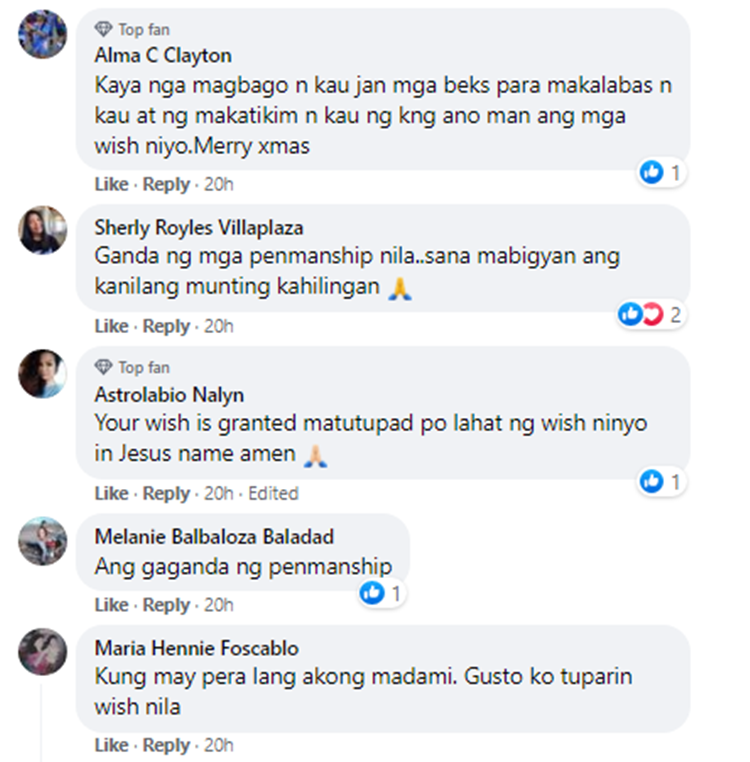Image resolution: width=750 pixels, height=762 pixels.
Task: Open Maria Hennie Foscablo name link
Action: tap(196, 648)
